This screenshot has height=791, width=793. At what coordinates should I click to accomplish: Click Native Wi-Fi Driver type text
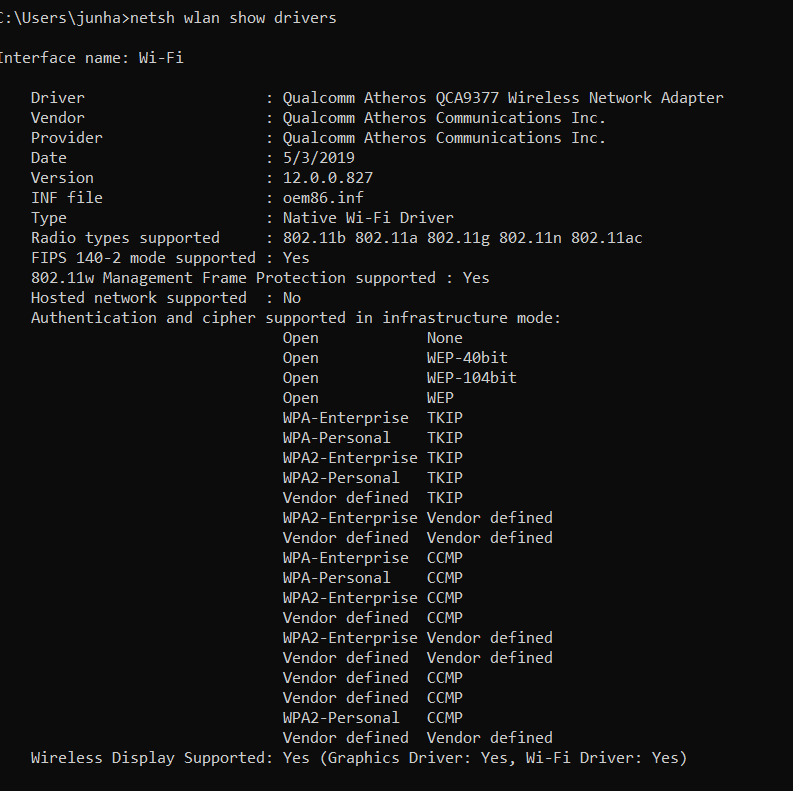pos(368,217)
